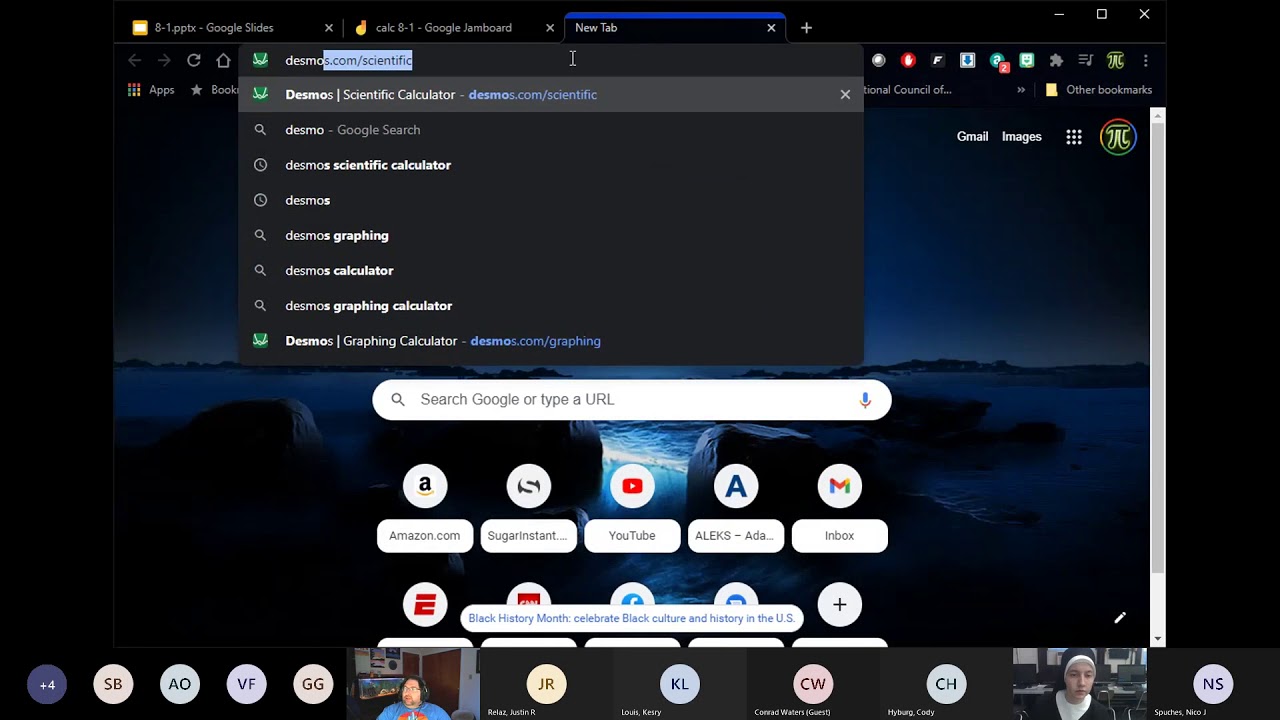Viewport: 1280px width, 720px height.
Task: Switch to the calc 8-1 Google Jamboard tab
Action: [x=453, y=28]
